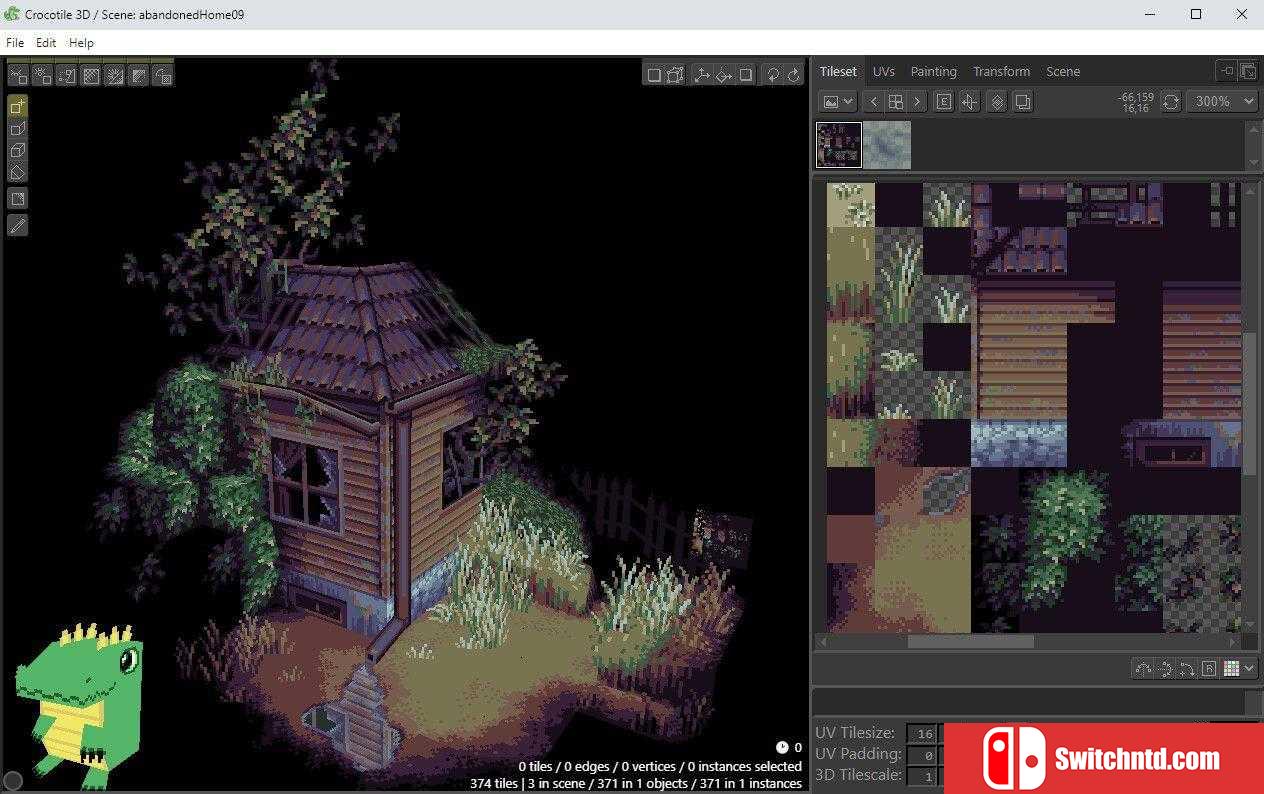Open the 300% zoom dropdown

[1222, 101]
